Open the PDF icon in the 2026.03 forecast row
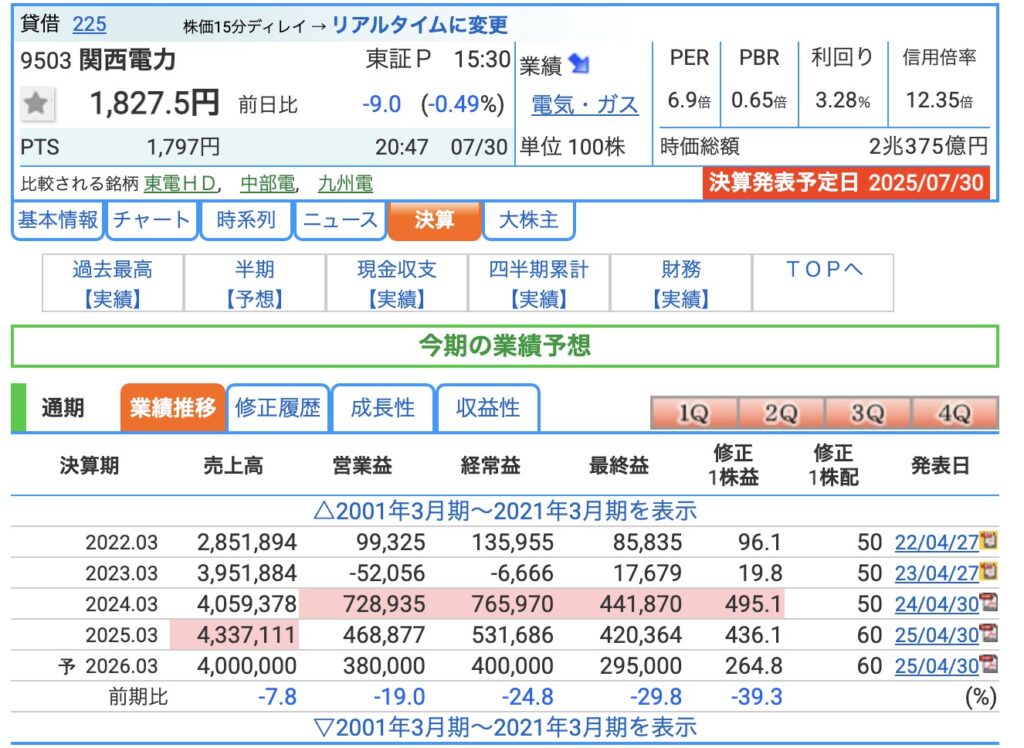Screen dimensions: 1024x748 [x=989, y=665]
